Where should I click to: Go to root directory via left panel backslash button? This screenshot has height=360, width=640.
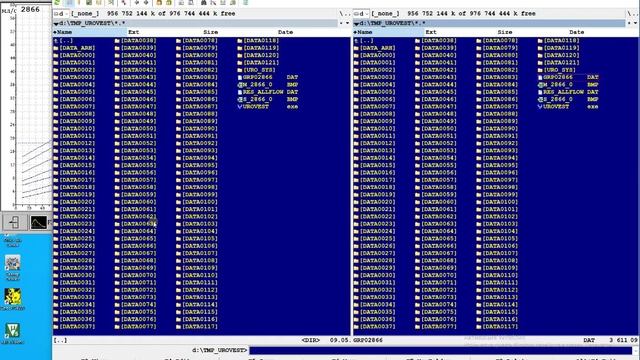[342, 13]
